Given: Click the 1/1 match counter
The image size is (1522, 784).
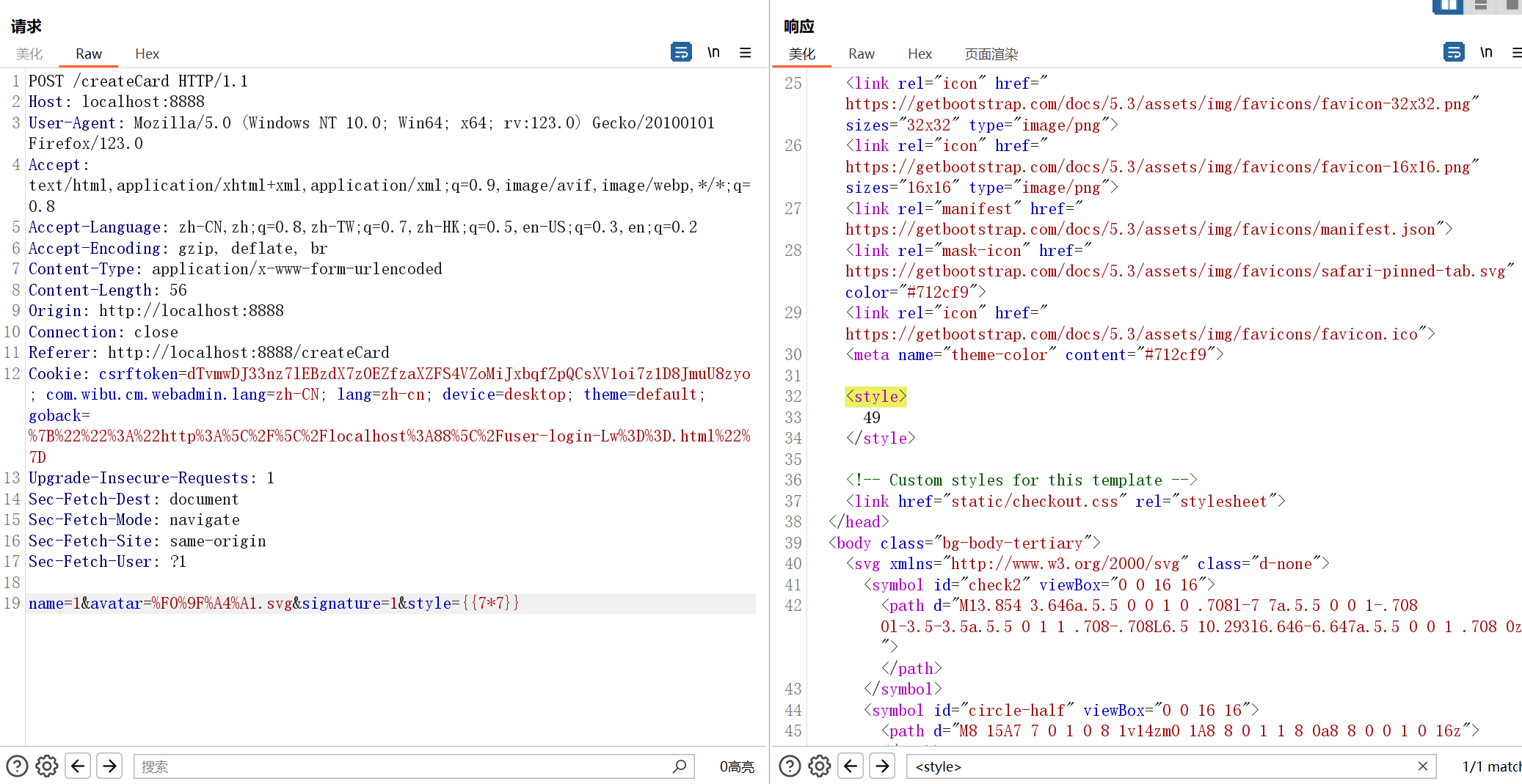Looking at the screenshot, I should pos(1491,766).
